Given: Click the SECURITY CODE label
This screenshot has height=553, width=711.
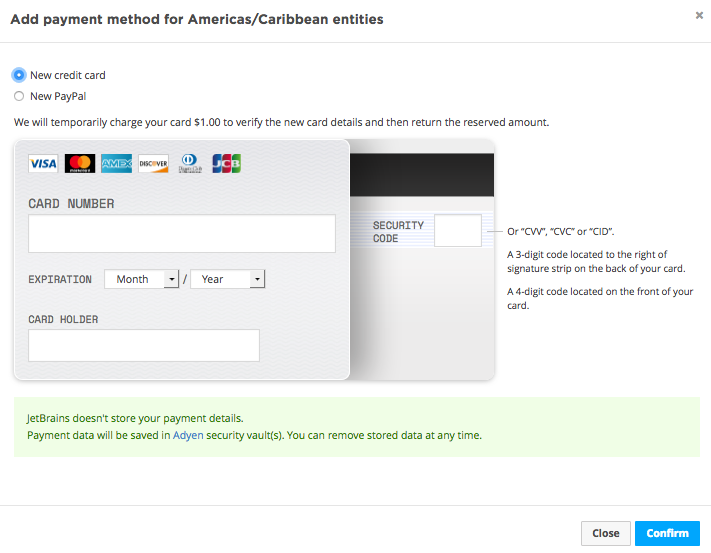Looking at the screenshot, I should (398, 232).
